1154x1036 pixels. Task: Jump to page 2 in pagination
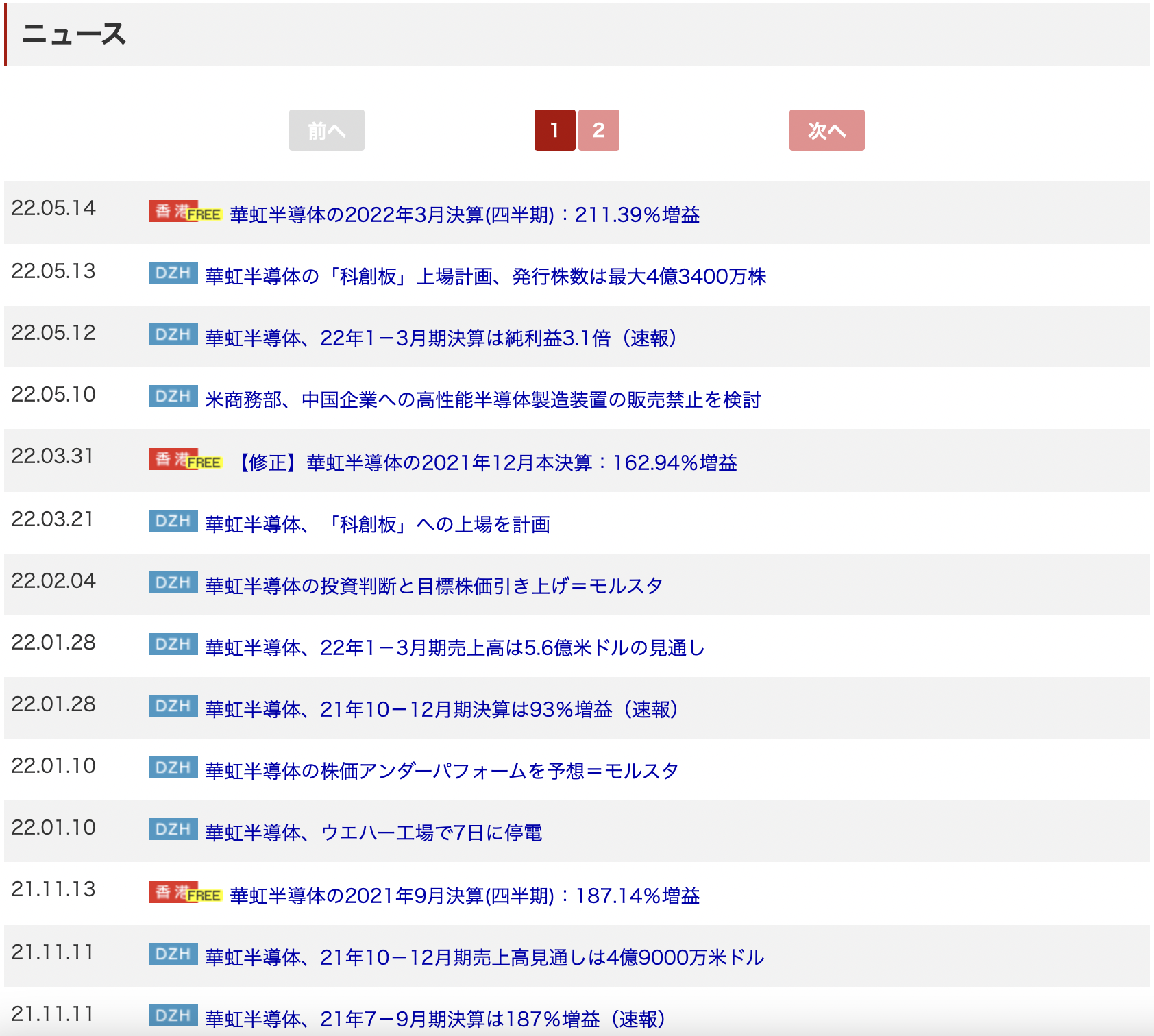[x=598, y=130]
